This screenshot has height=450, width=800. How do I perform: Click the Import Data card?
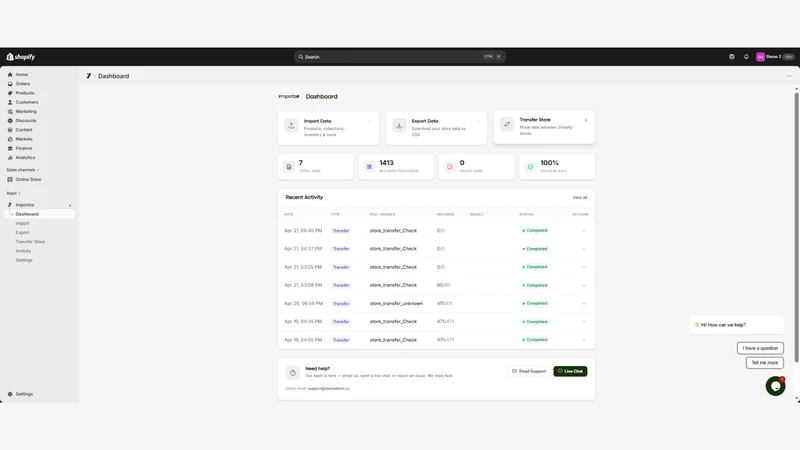[329, 128]
